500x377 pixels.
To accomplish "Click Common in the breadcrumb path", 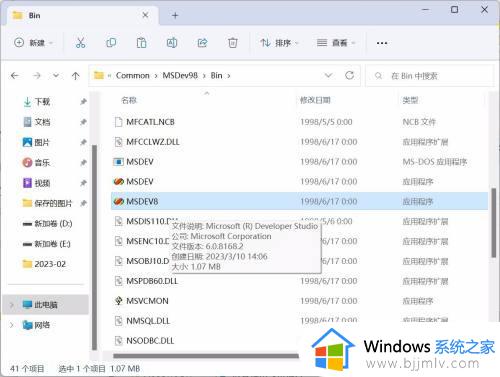I will click(132, 76).
